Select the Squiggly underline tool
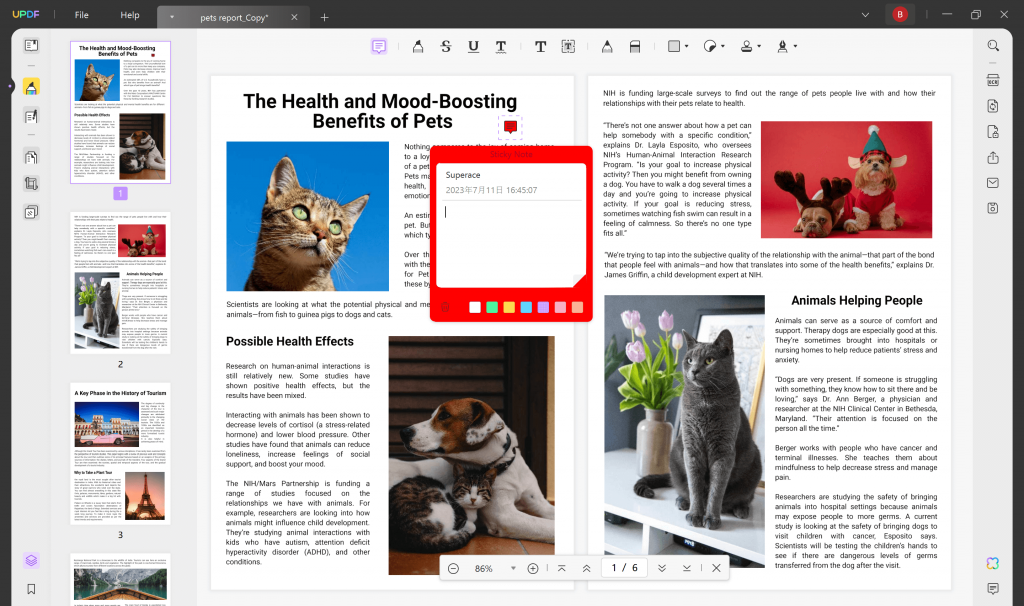This screenshot has height=606, width=1024. click(501, 46)
